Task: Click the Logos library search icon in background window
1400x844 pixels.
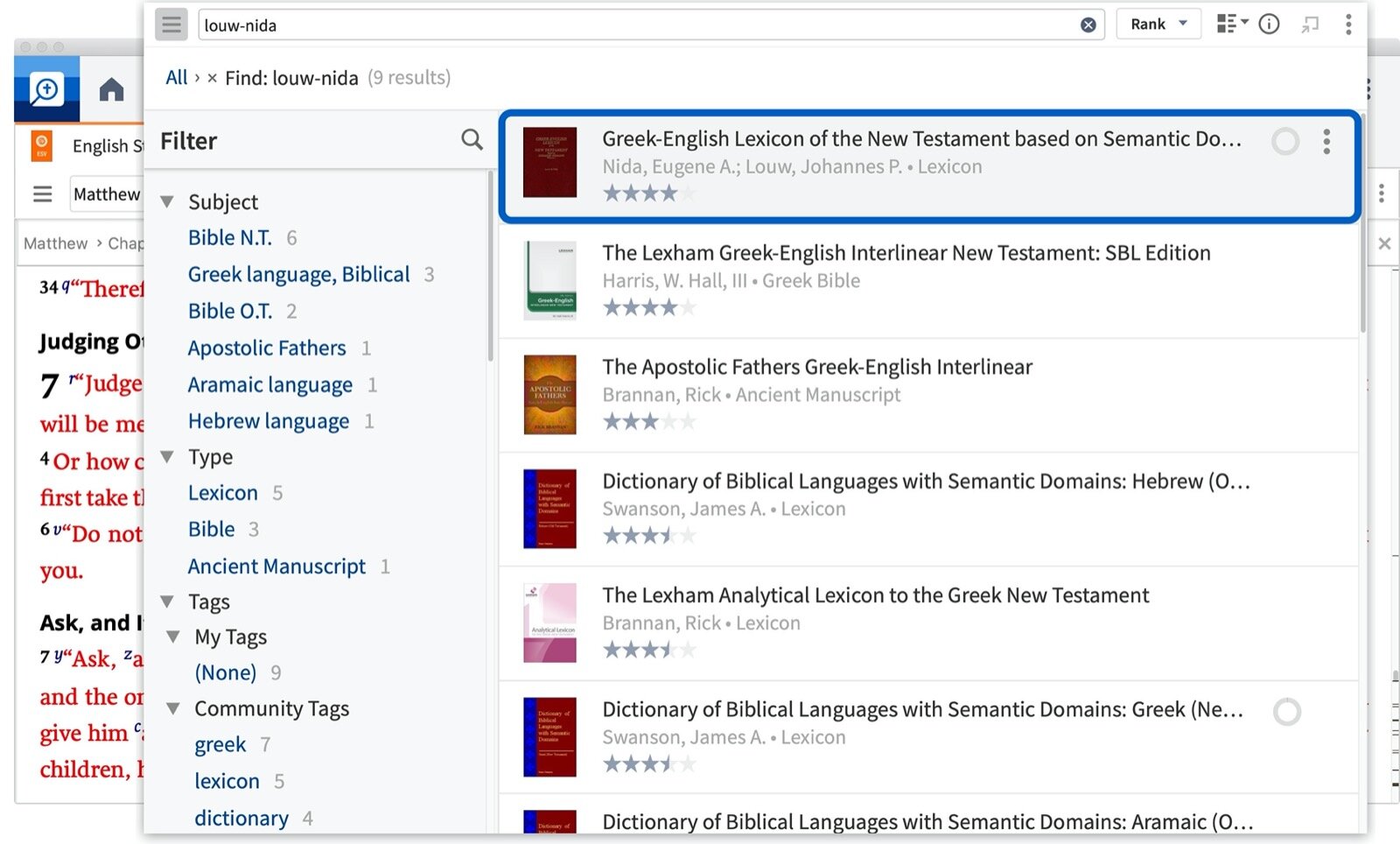Action: (x=46, y=89)
